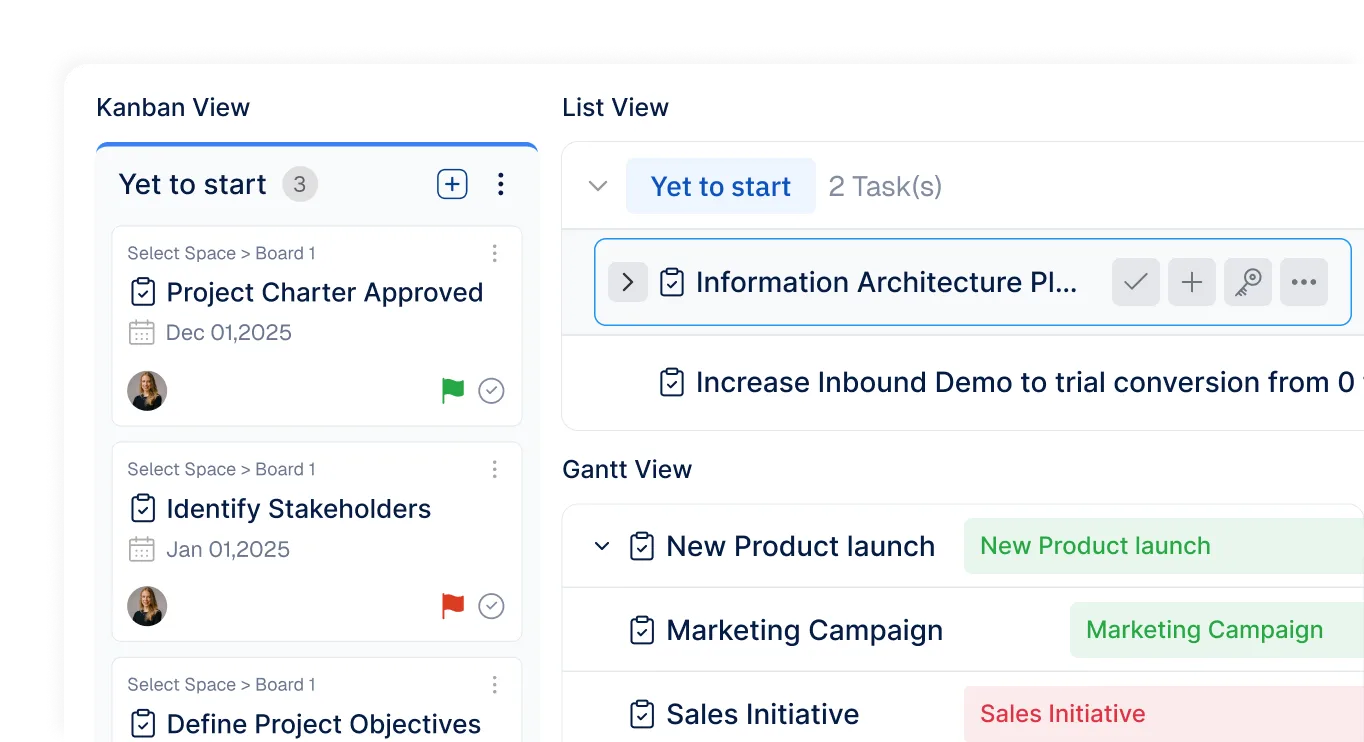Image resolution: width=1364 pixels, height=742 pixels.
Task: Click the task icon beside Project Charter Approved
Action: coord(143,292)
